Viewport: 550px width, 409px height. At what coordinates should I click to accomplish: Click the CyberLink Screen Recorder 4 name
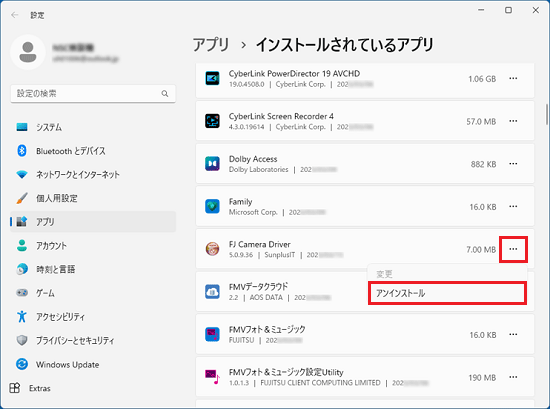click(x=281, y=116)
